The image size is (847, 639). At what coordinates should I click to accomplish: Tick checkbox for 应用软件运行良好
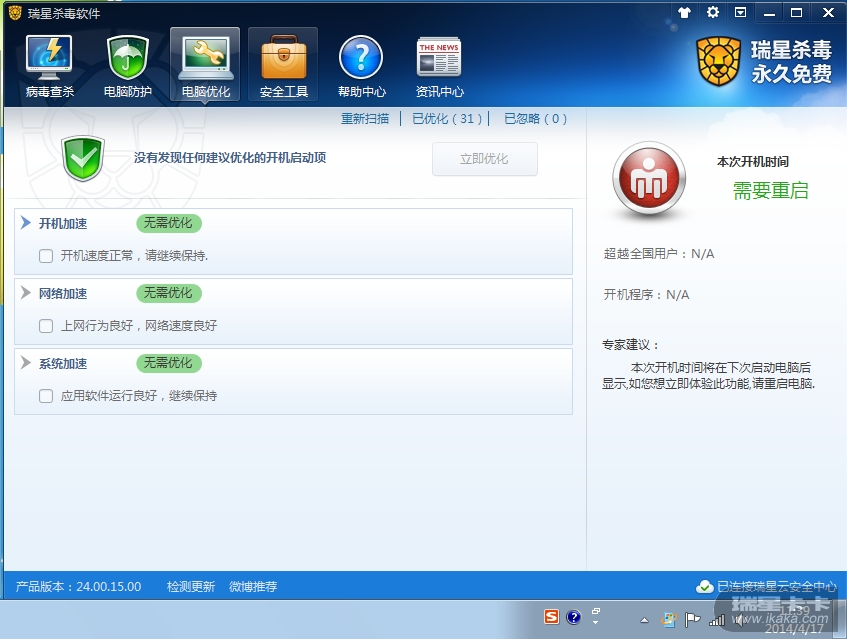click(x=46, y=396)
